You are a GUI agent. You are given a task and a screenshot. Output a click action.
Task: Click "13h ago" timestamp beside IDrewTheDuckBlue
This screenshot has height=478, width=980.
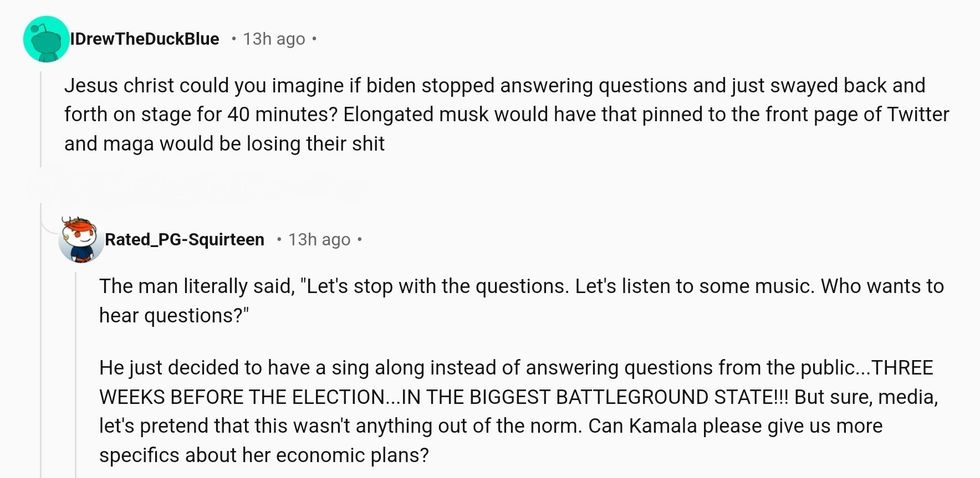274,39
